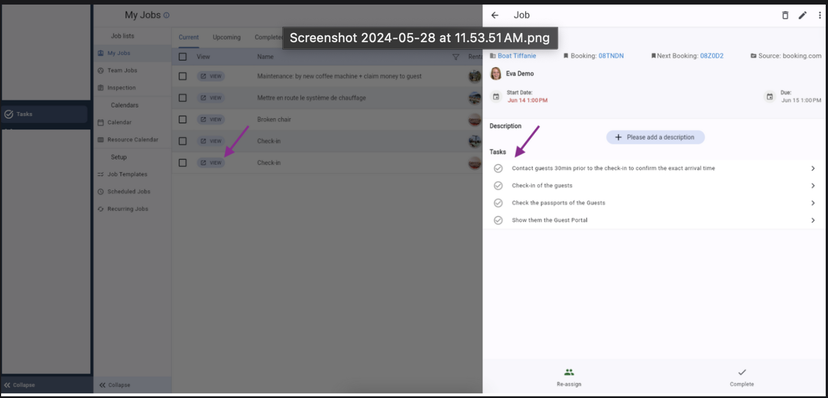Open the three-dot more options menu
Image resolution: width=828 pixels, height=398 pixels.
[820, 15]
